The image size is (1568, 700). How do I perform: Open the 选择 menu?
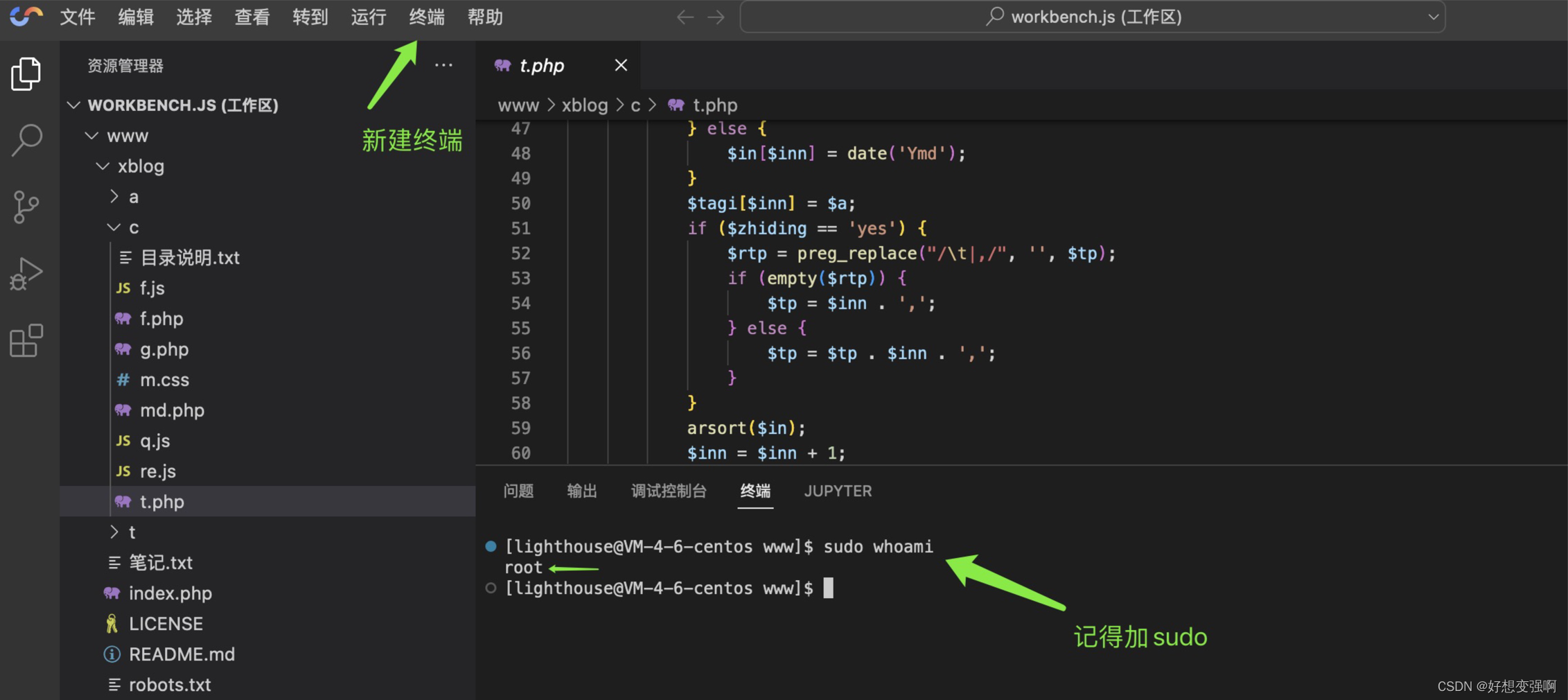(x=194, y=17)
